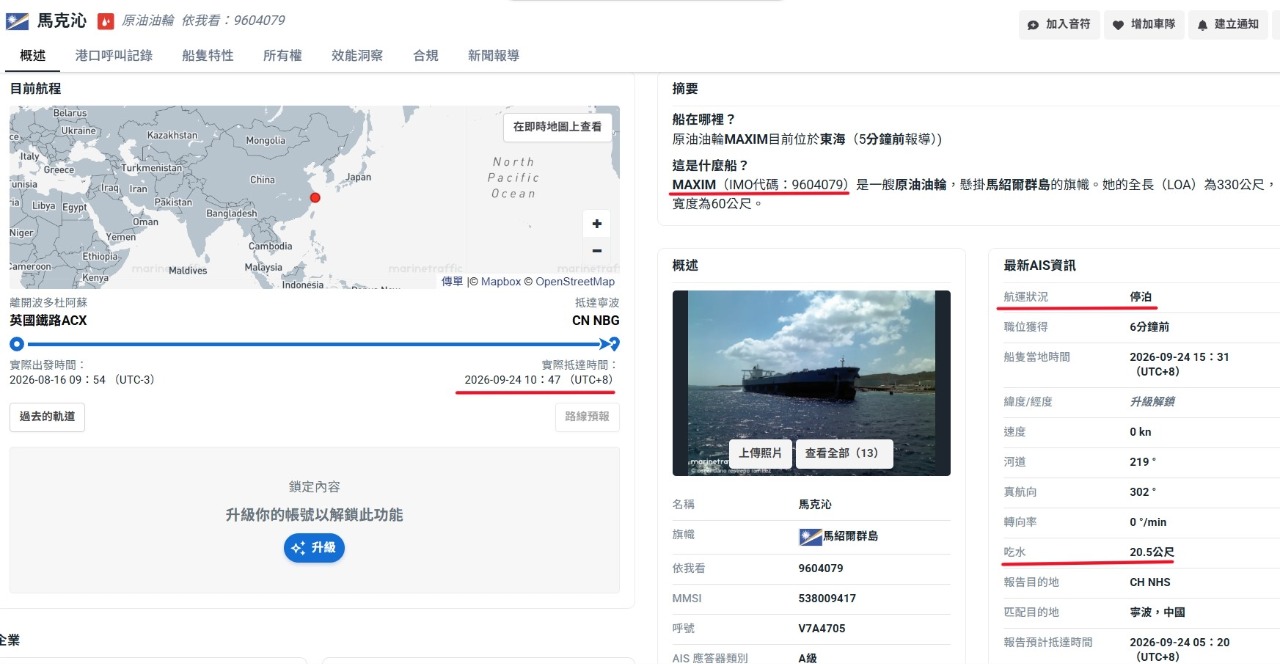Click 在即時地圖上查看 button on map
Screen dimensions: 1280x664
tap(558, 127)
